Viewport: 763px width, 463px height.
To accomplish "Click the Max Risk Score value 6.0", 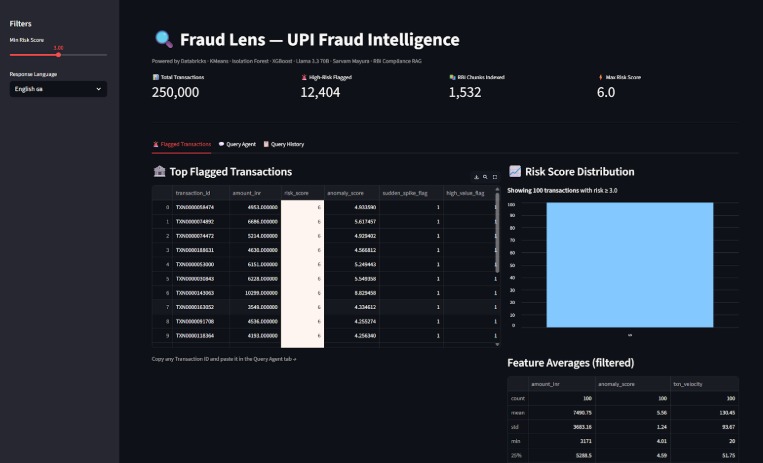I will 606,92.
